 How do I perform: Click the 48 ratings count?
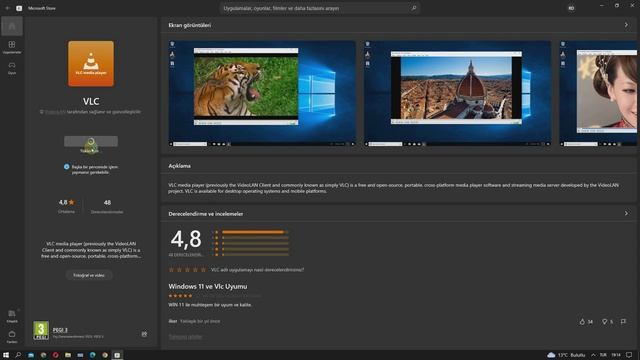107,202
